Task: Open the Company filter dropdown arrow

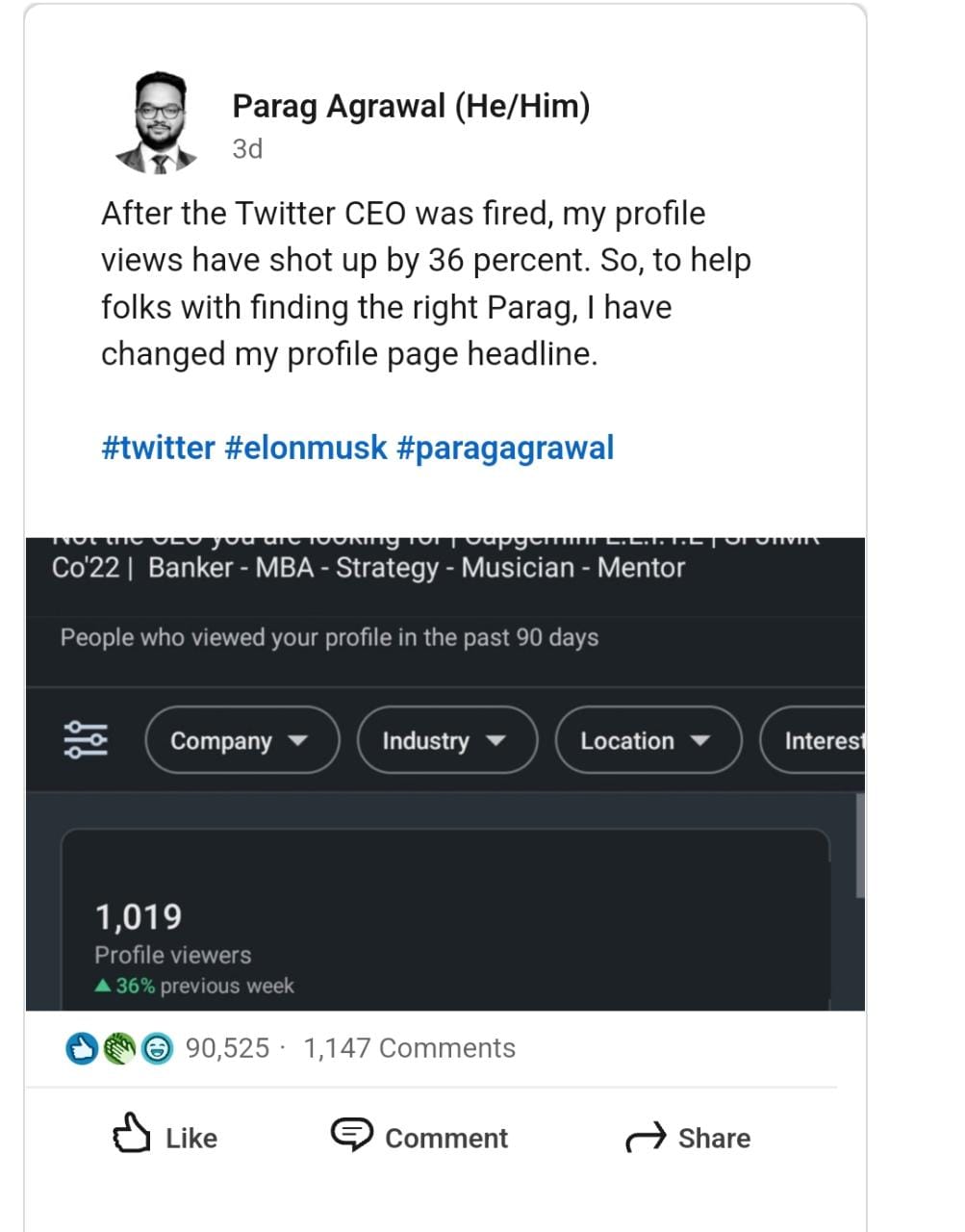Action: pyautogui.click(x=299, y=742)
